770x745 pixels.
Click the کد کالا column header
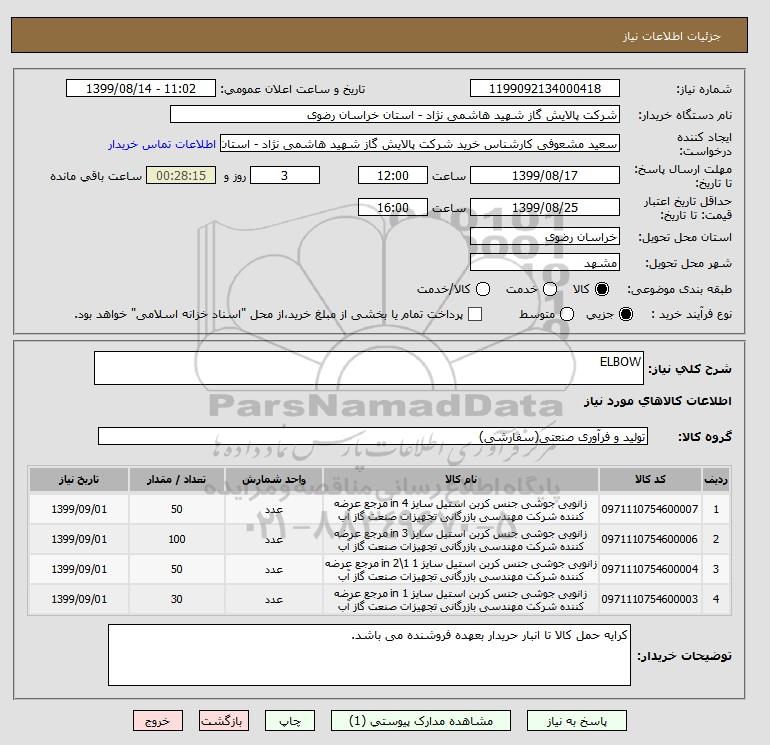pyautogui.click(x=650, y=479)
